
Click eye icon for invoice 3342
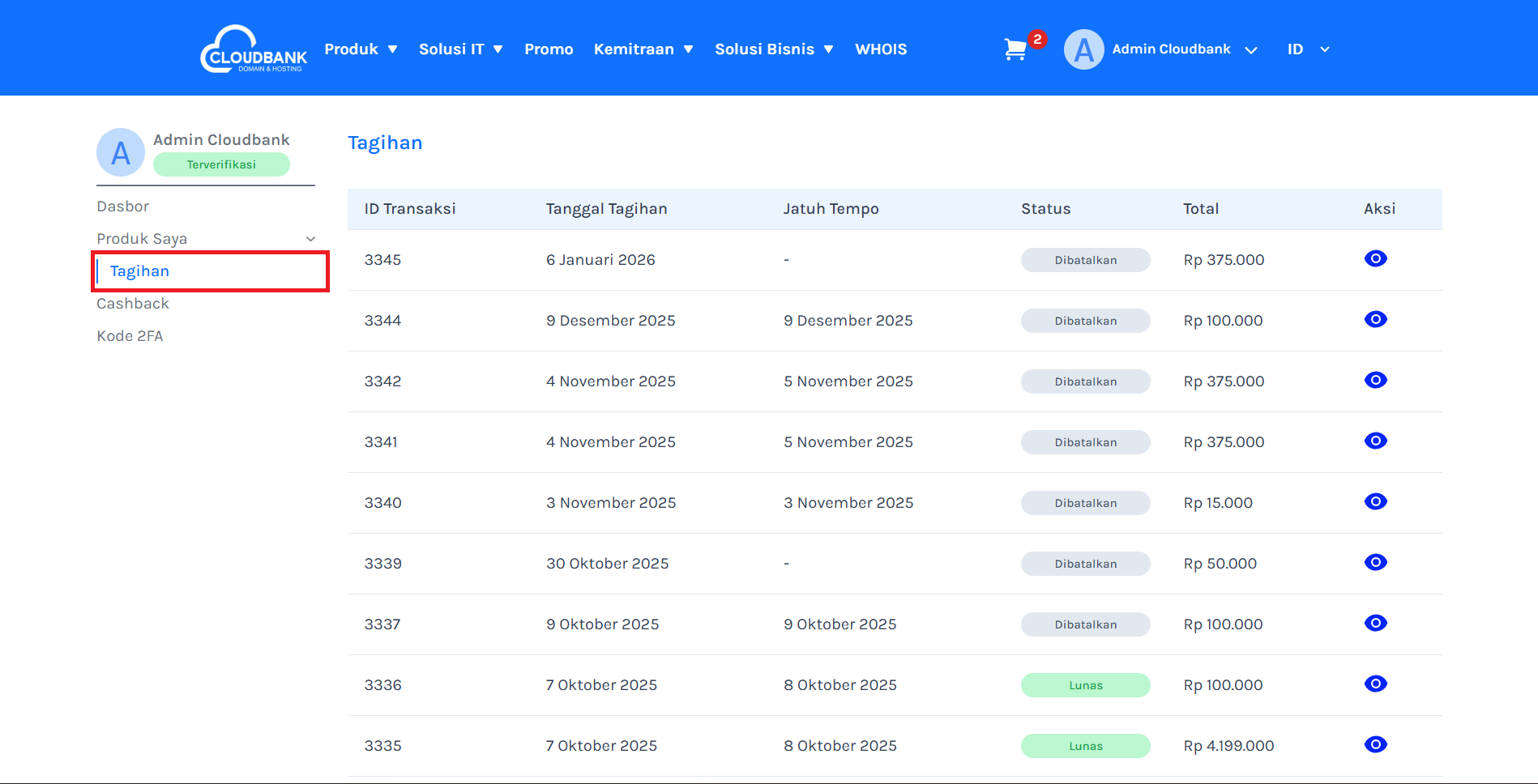click(x=1375, y=381)
